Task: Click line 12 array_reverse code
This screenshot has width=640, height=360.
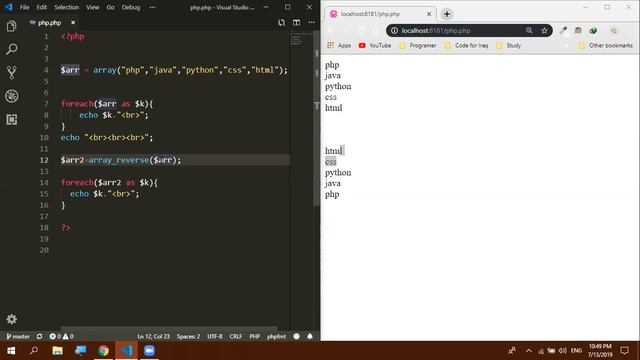Action: (121, 160)
